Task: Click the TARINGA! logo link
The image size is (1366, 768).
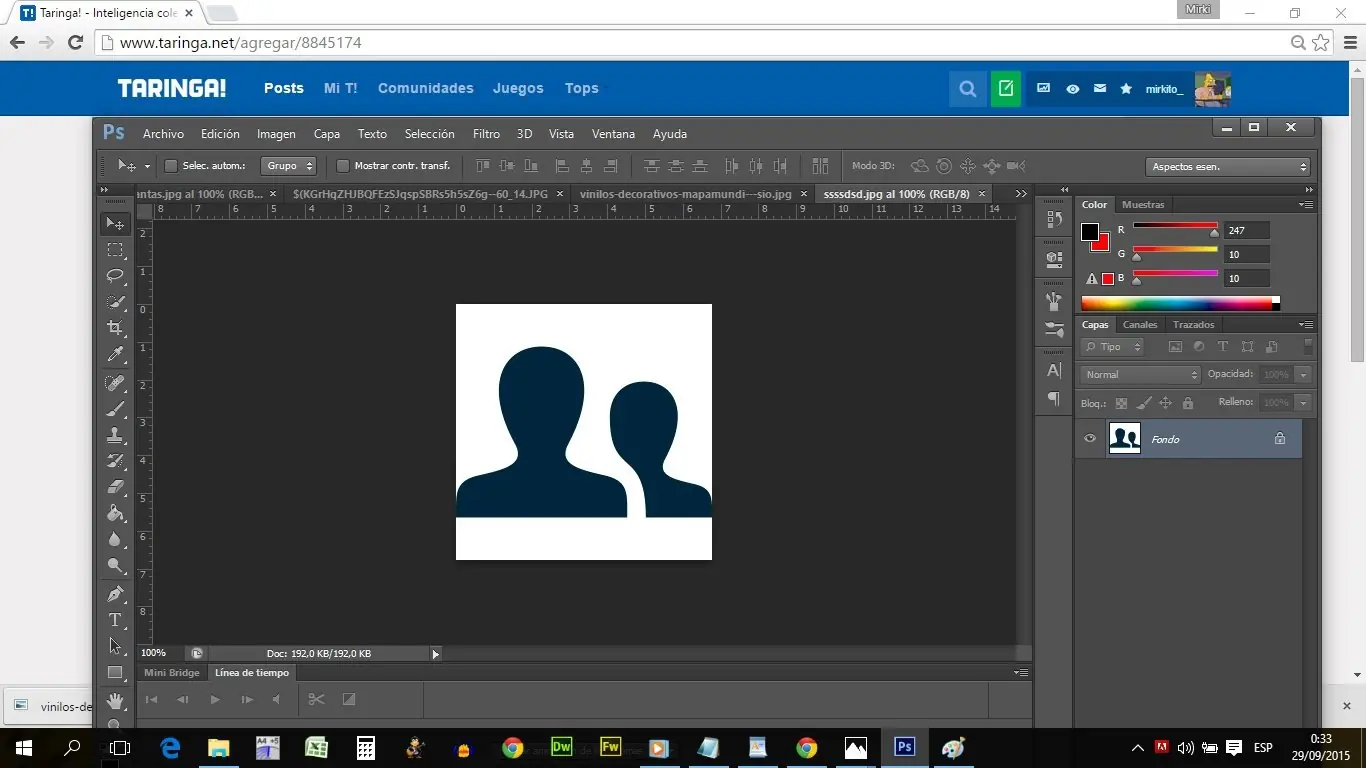Action: point(172,88)
